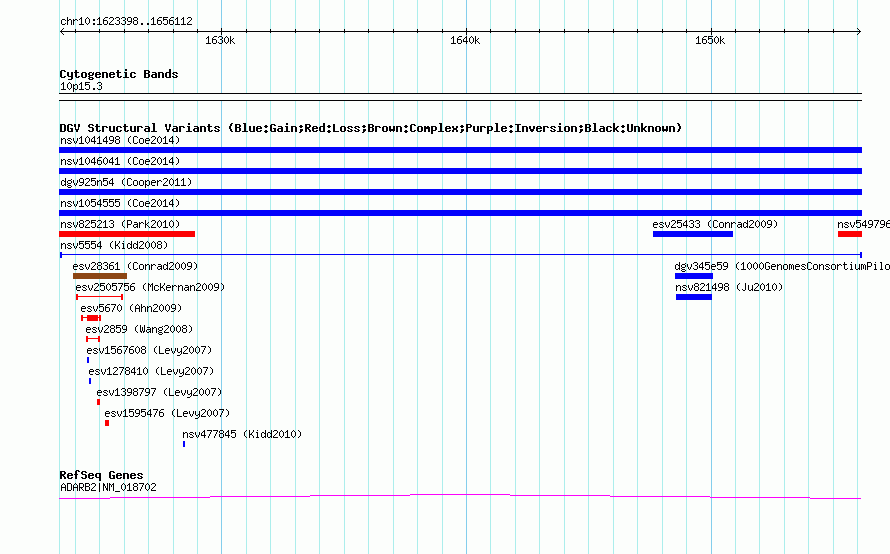890x554 pixels.
Task: Open the dgv925n54 (Cooper2011) gain bar
Action: pos(460,192)
